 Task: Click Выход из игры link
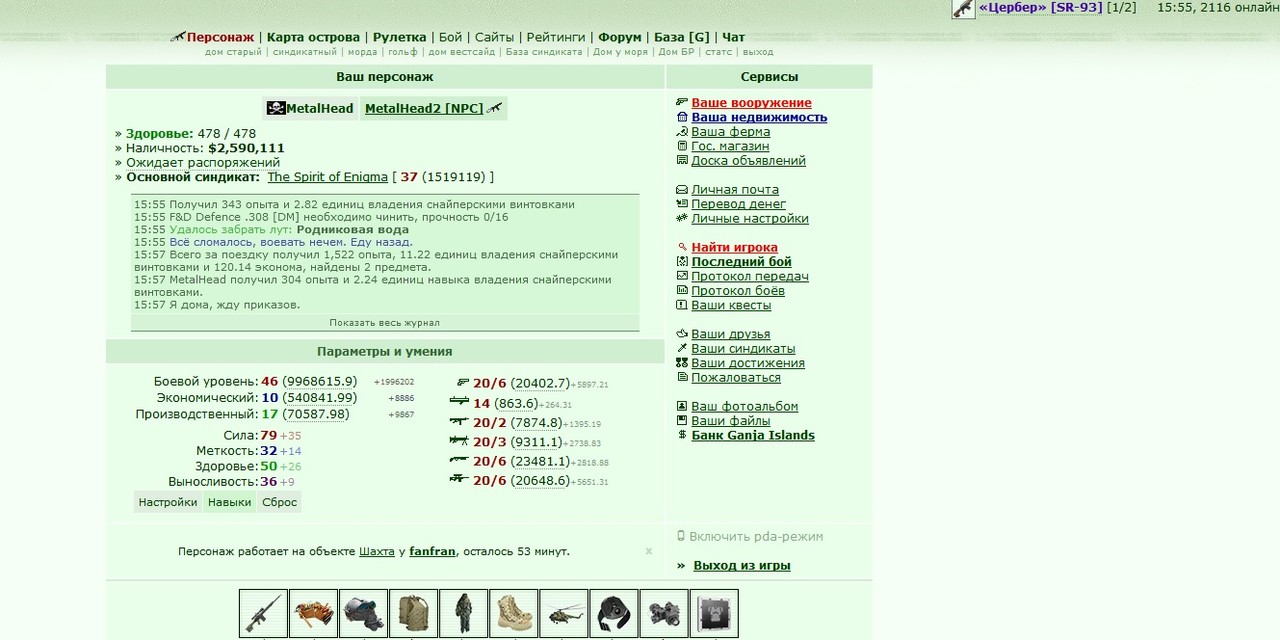click(742, 565)
